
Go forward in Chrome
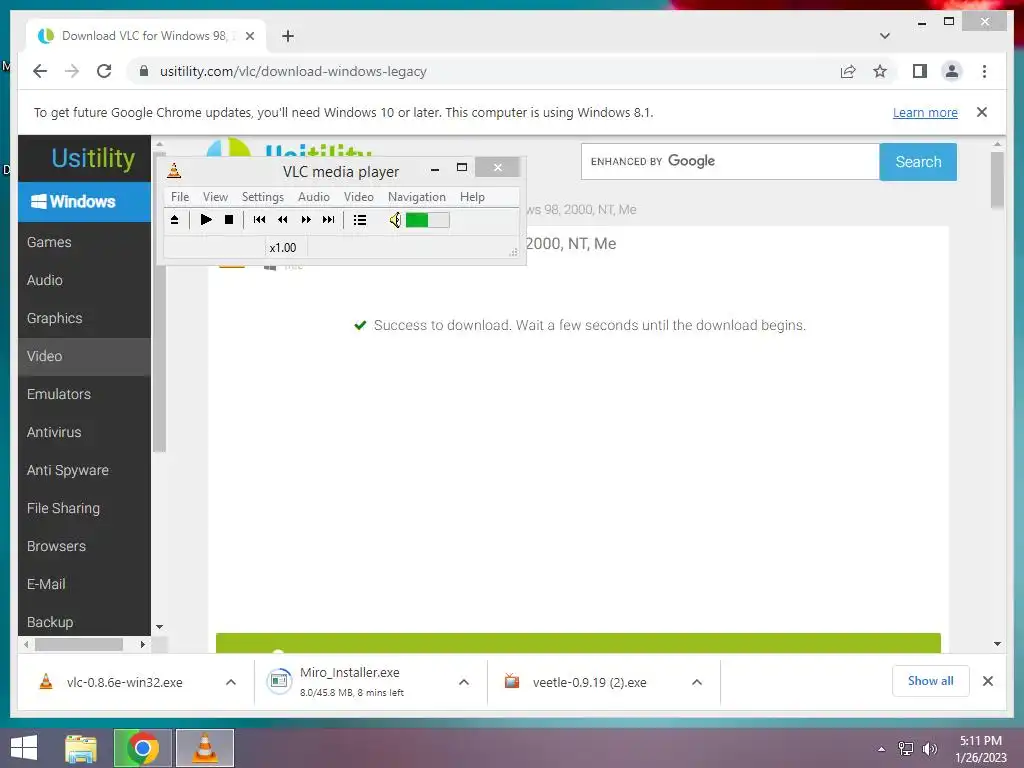(x=72, y=71)
